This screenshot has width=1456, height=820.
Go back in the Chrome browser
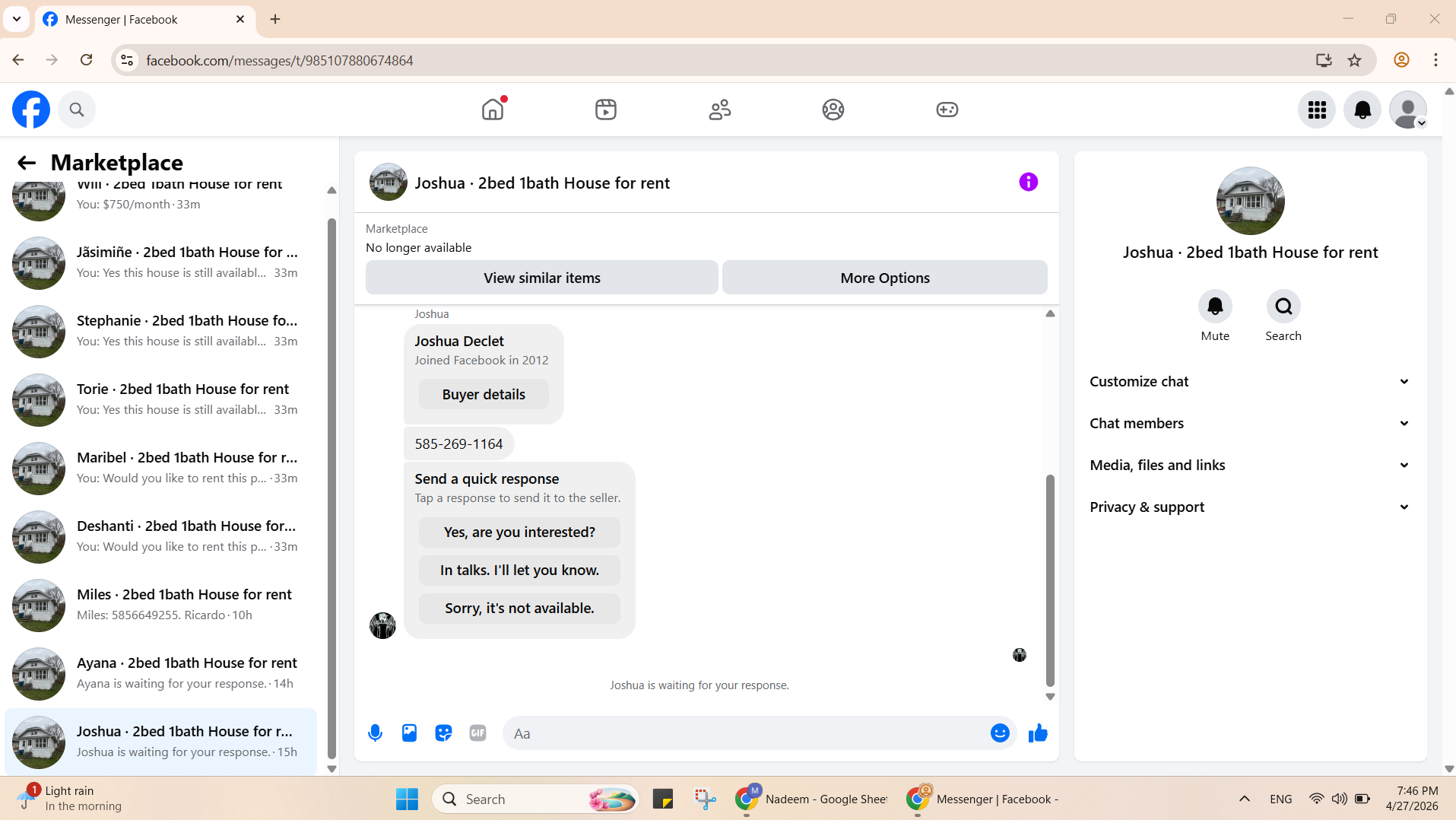click(x=18, y=60)
